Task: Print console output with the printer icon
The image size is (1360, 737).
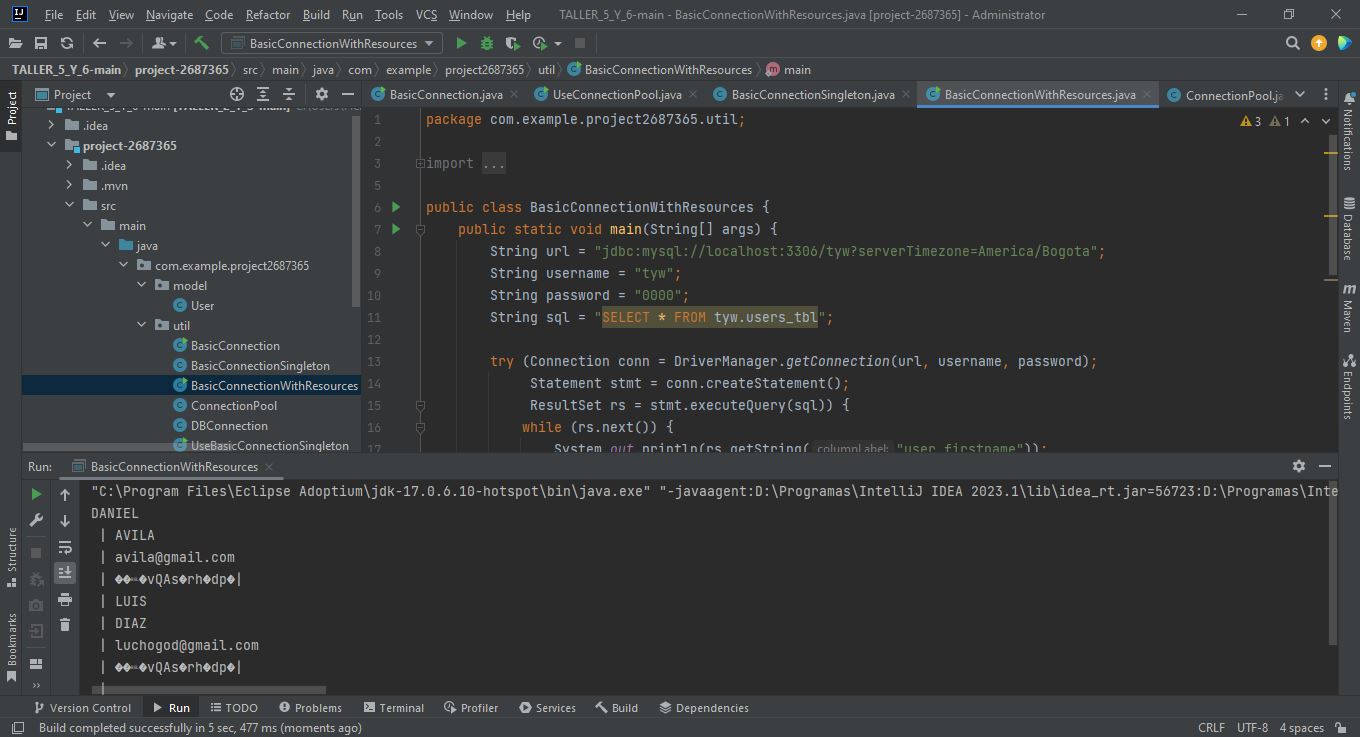Action: point(65,600)
